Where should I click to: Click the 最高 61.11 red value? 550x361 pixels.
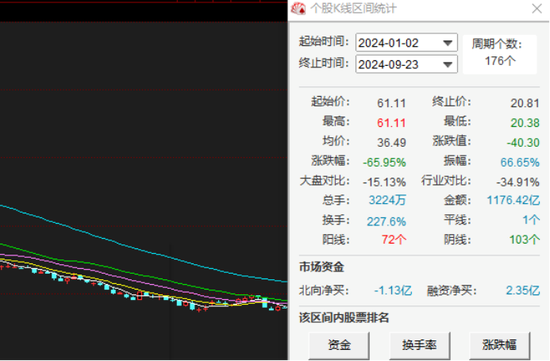coord(391,123)
